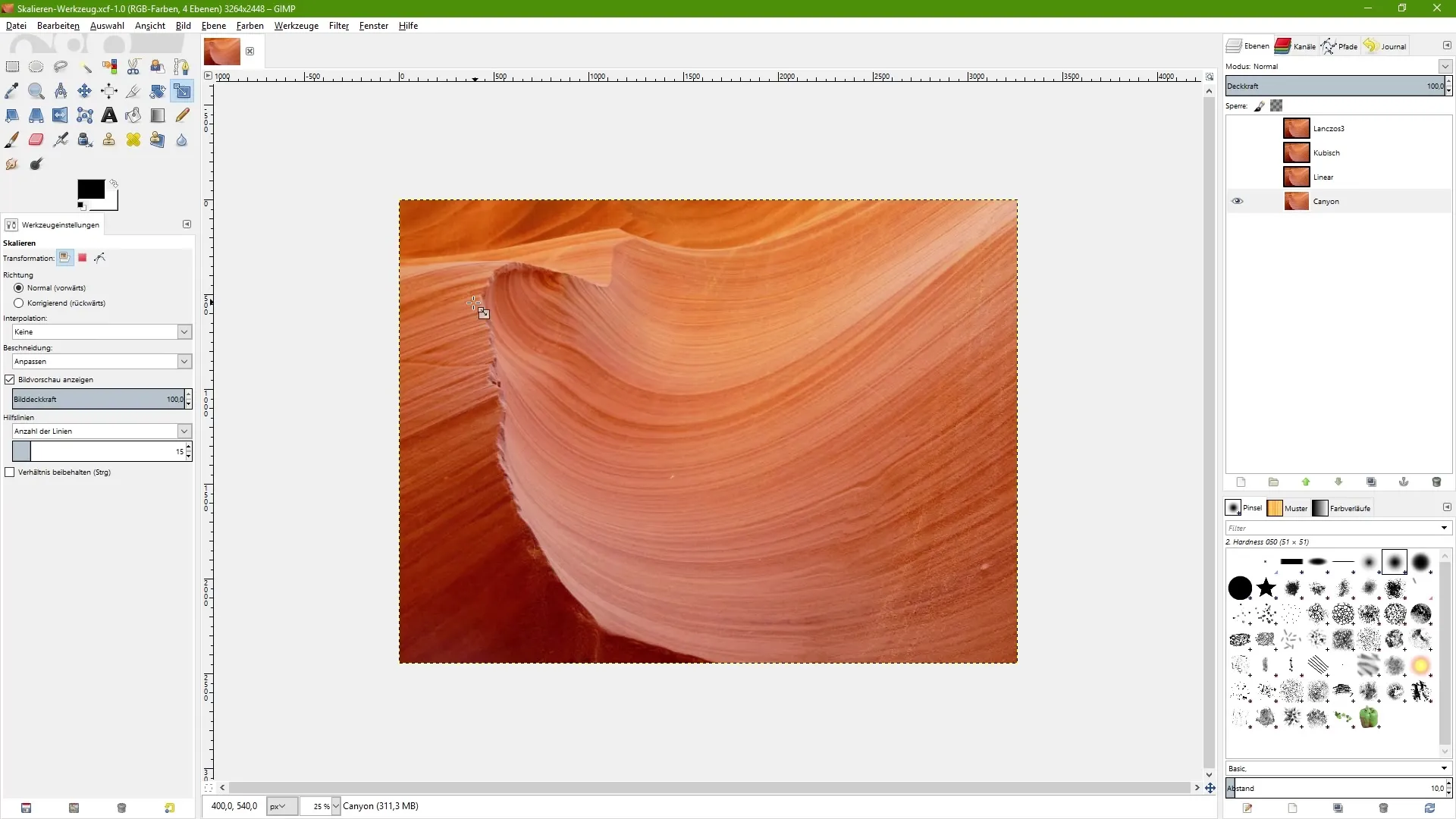Viewport: 1456px width, 819px height.
Task: Select the Cage Transform tool
Action: pos(85,115)
